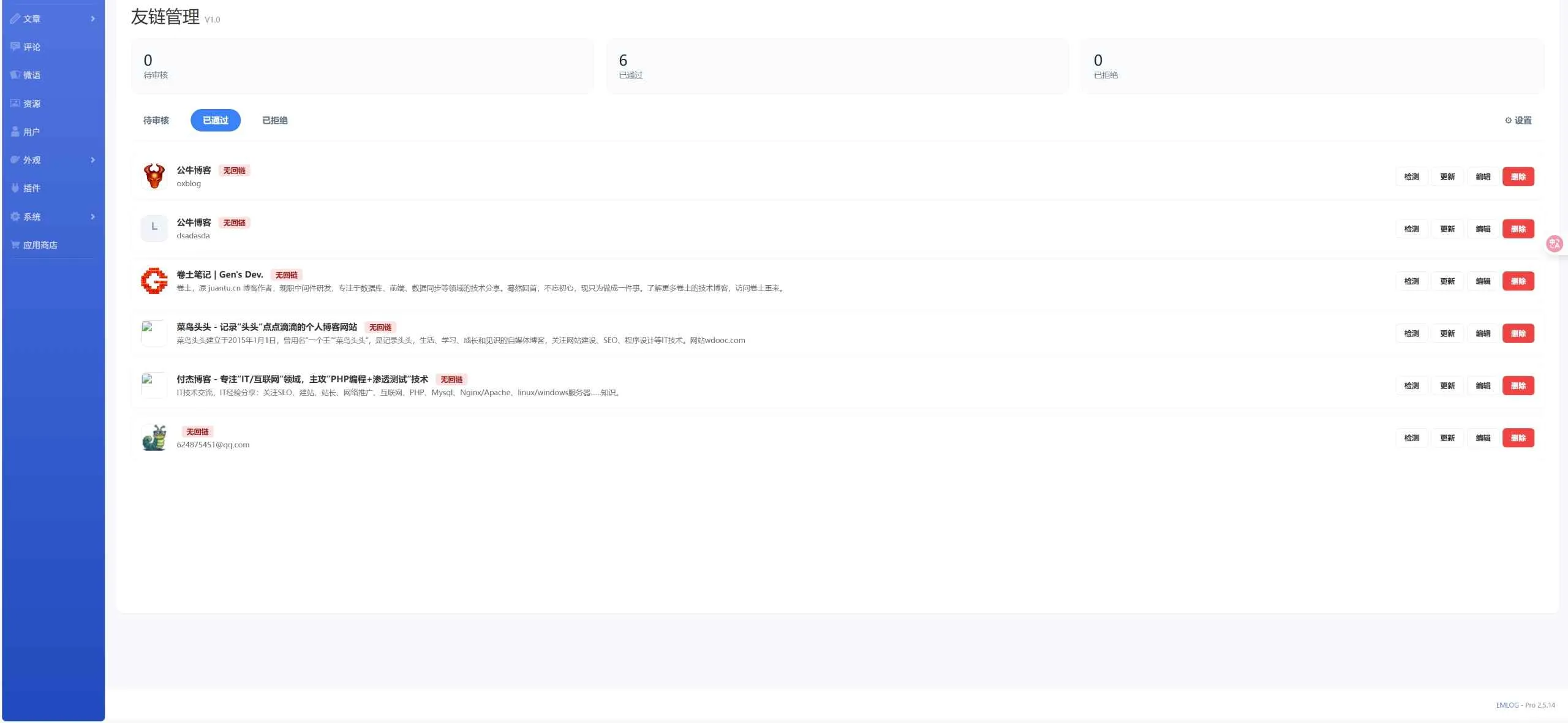Check backlink for 菜鸟头头 entry
The image size is (1568, 723).
pos(1411,333)
